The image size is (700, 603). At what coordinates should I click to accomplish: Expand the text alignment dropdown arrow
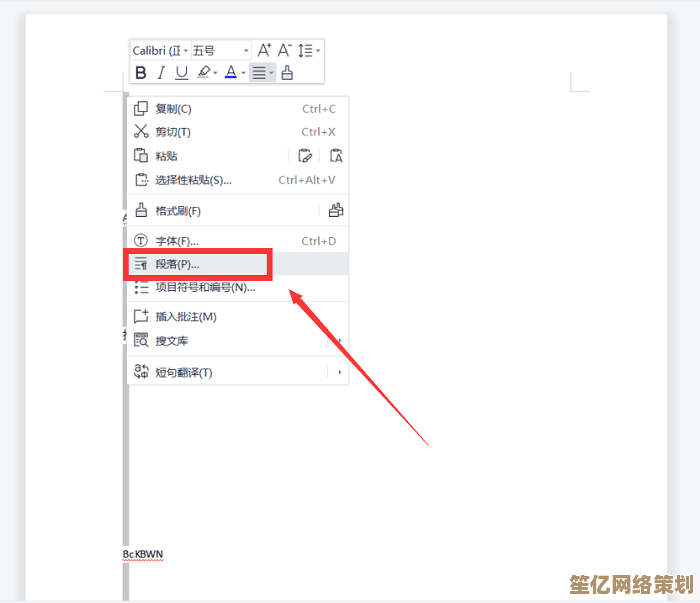click(x=271, y=73)
